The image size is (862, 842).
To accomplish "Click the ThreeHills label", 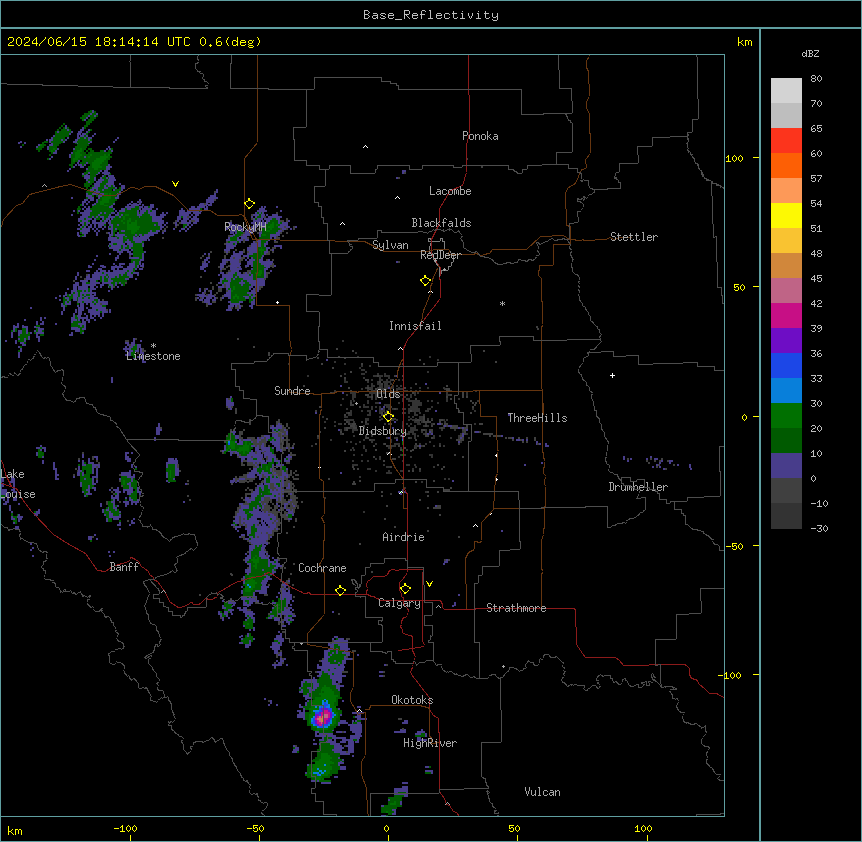I will pos(537,418).
